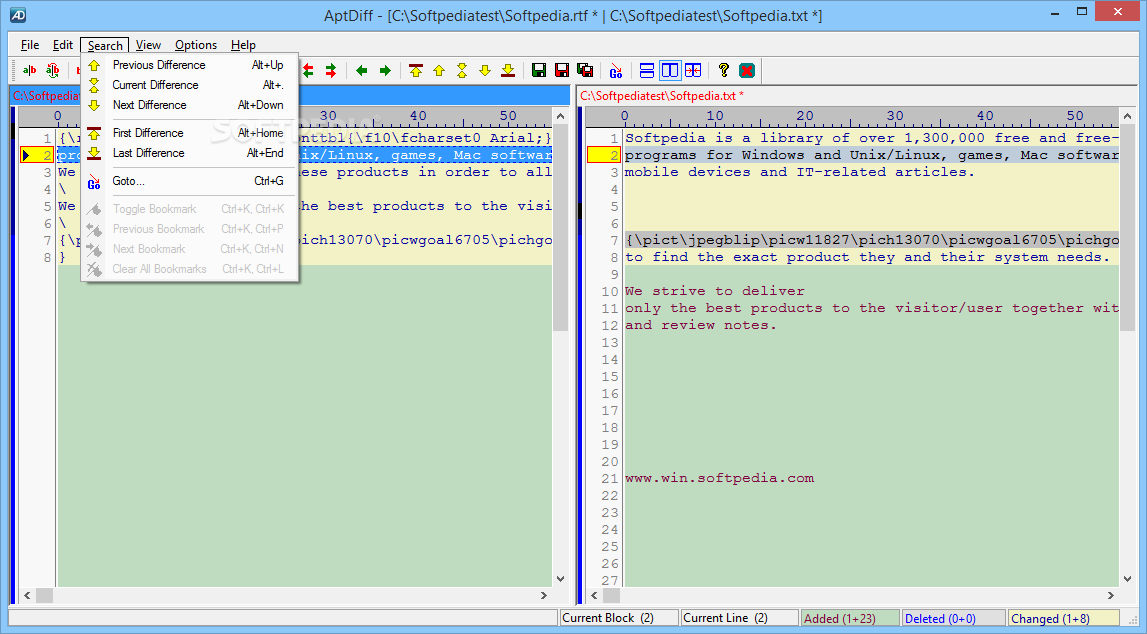Image resolution: width=1147 pixels, height=634 pixels.
Task: Click the Current Block (2) status field
Action: (x=619, y=618)
